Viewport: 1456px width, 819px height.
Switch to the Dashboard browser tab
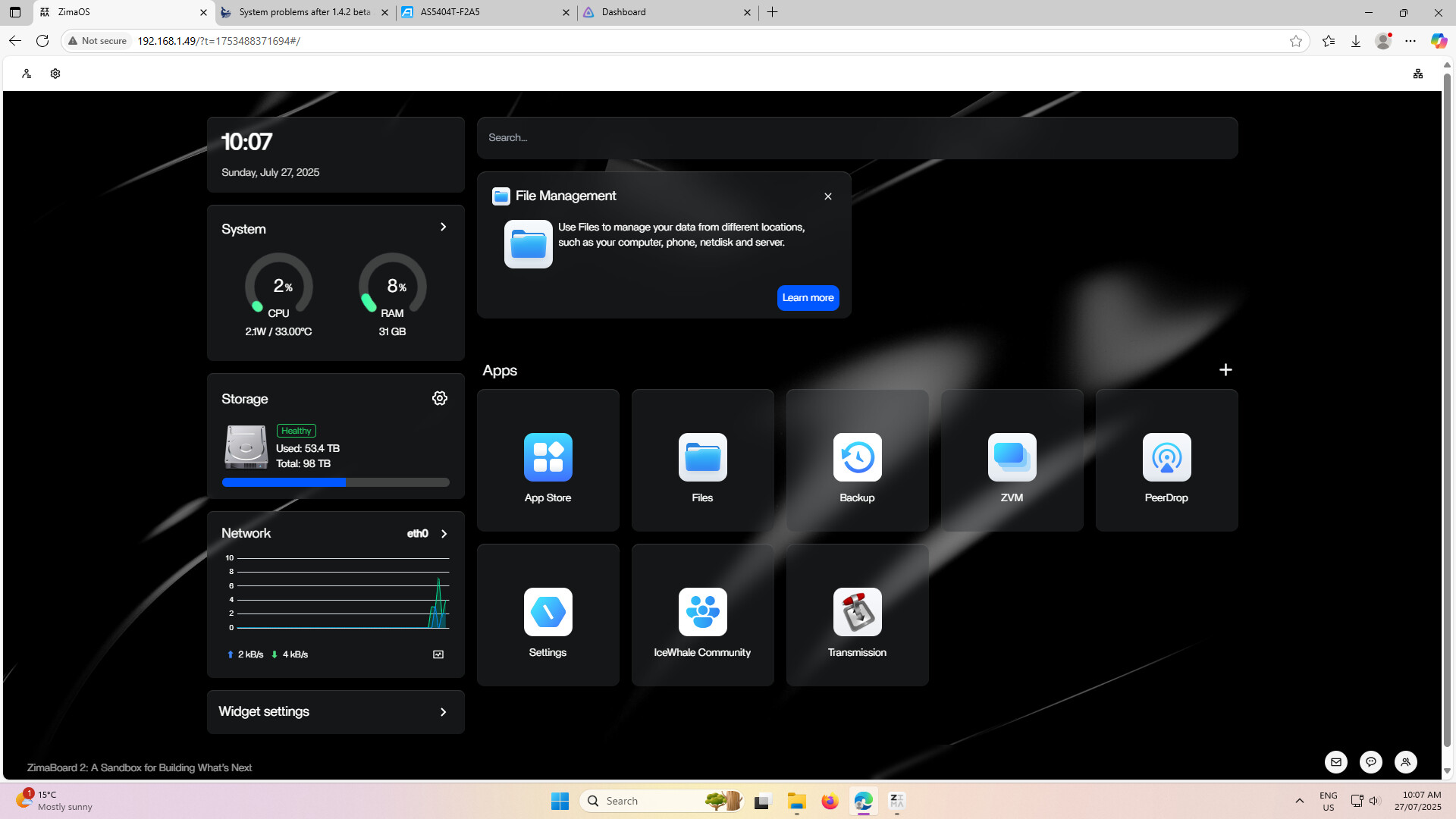point(667,12)
